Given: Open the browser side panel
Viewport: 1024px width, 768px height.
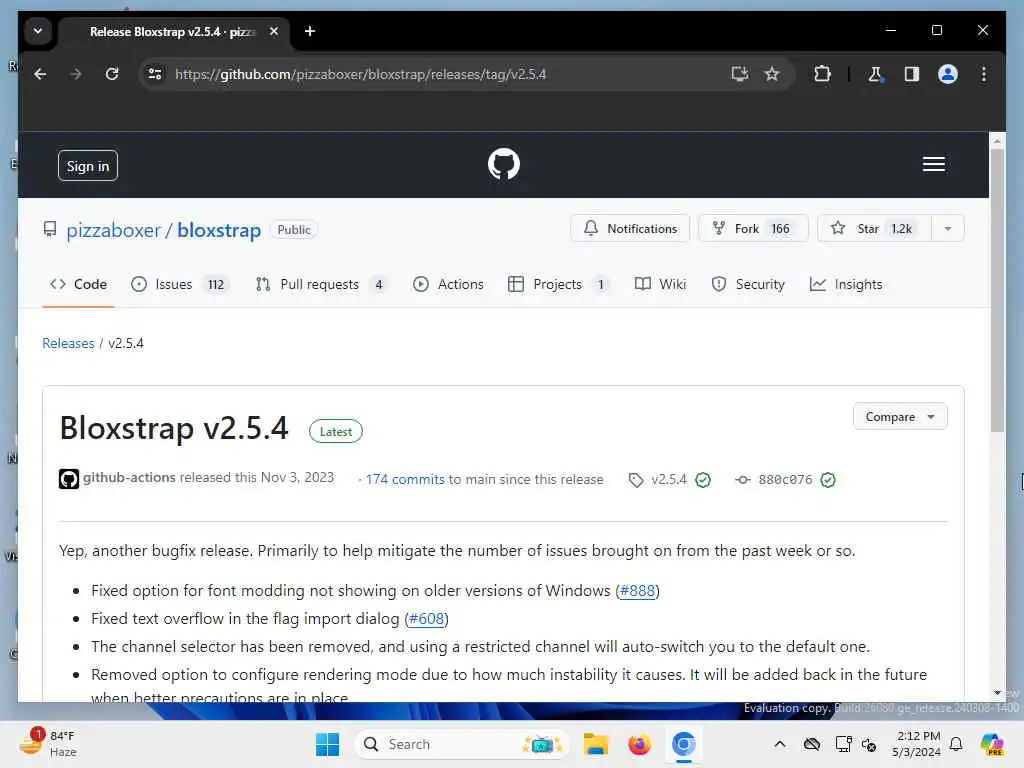Looking at the screenshot, I should (x=912, y=74).
